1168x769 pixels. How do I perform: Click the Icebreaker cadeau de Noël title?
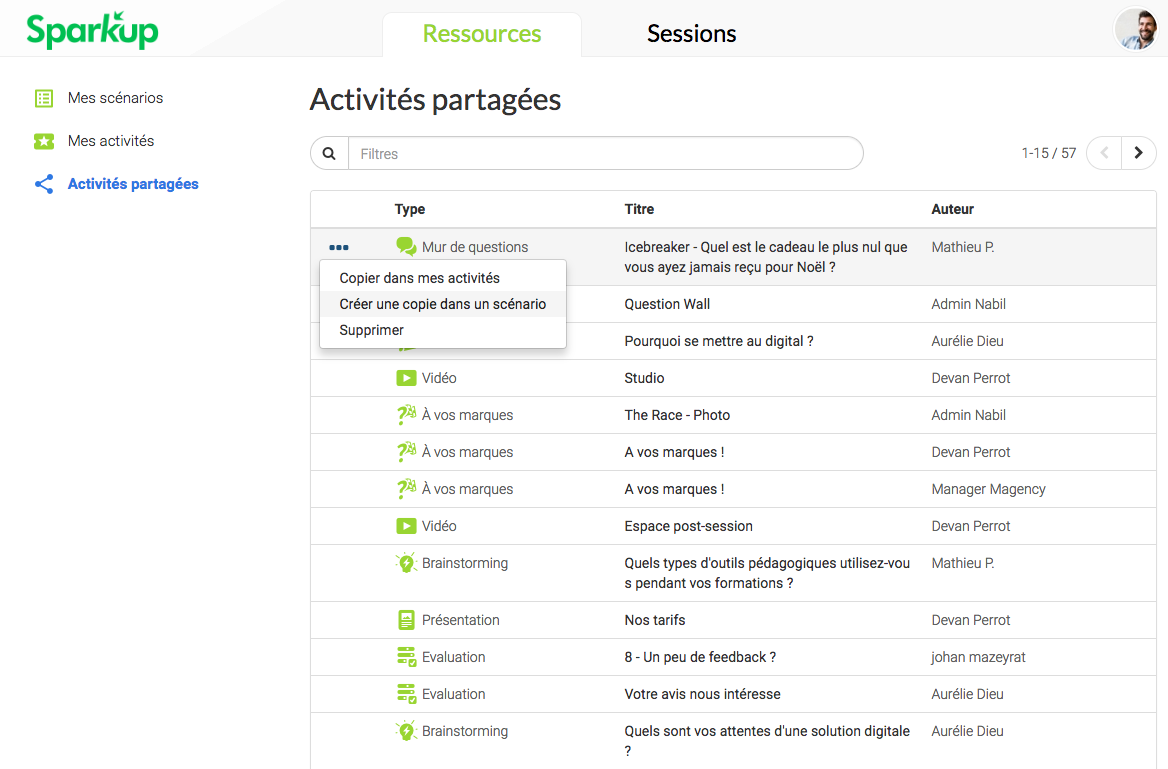point(766,257)
